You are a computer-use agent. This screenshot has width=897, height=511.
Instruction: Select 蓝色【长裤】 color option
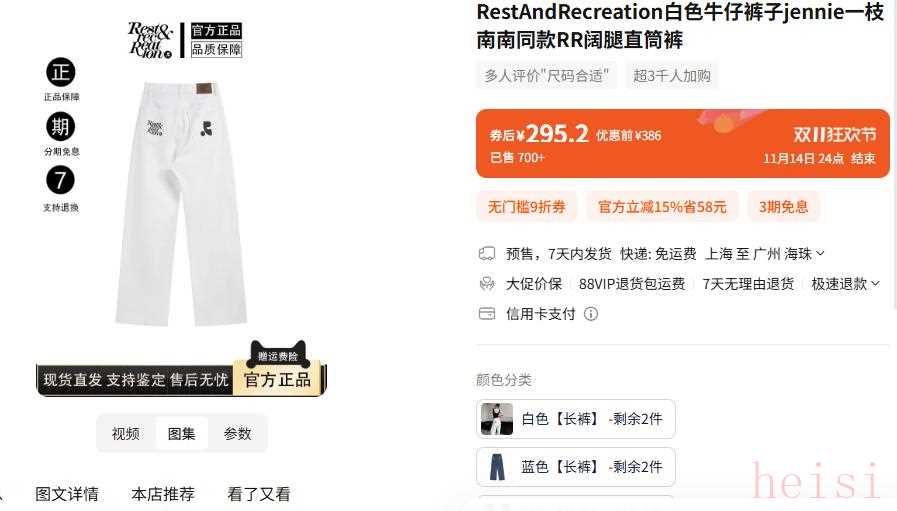(x=576, y=467)
